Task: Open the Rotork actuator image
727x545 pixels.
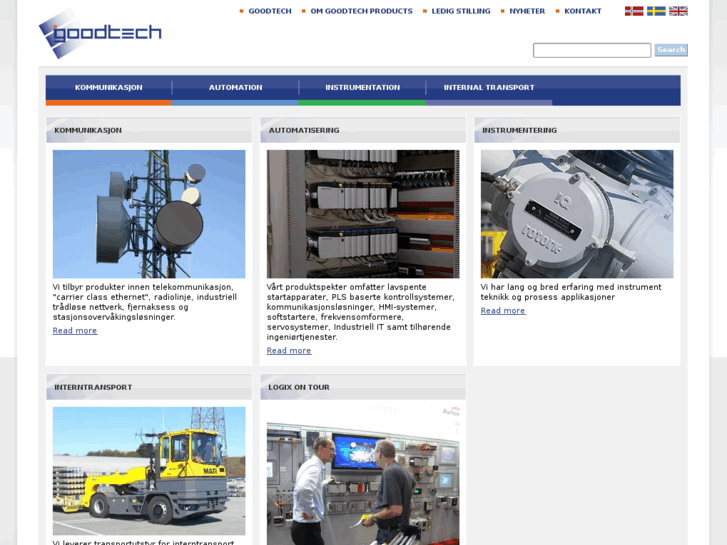Action: 577,214
